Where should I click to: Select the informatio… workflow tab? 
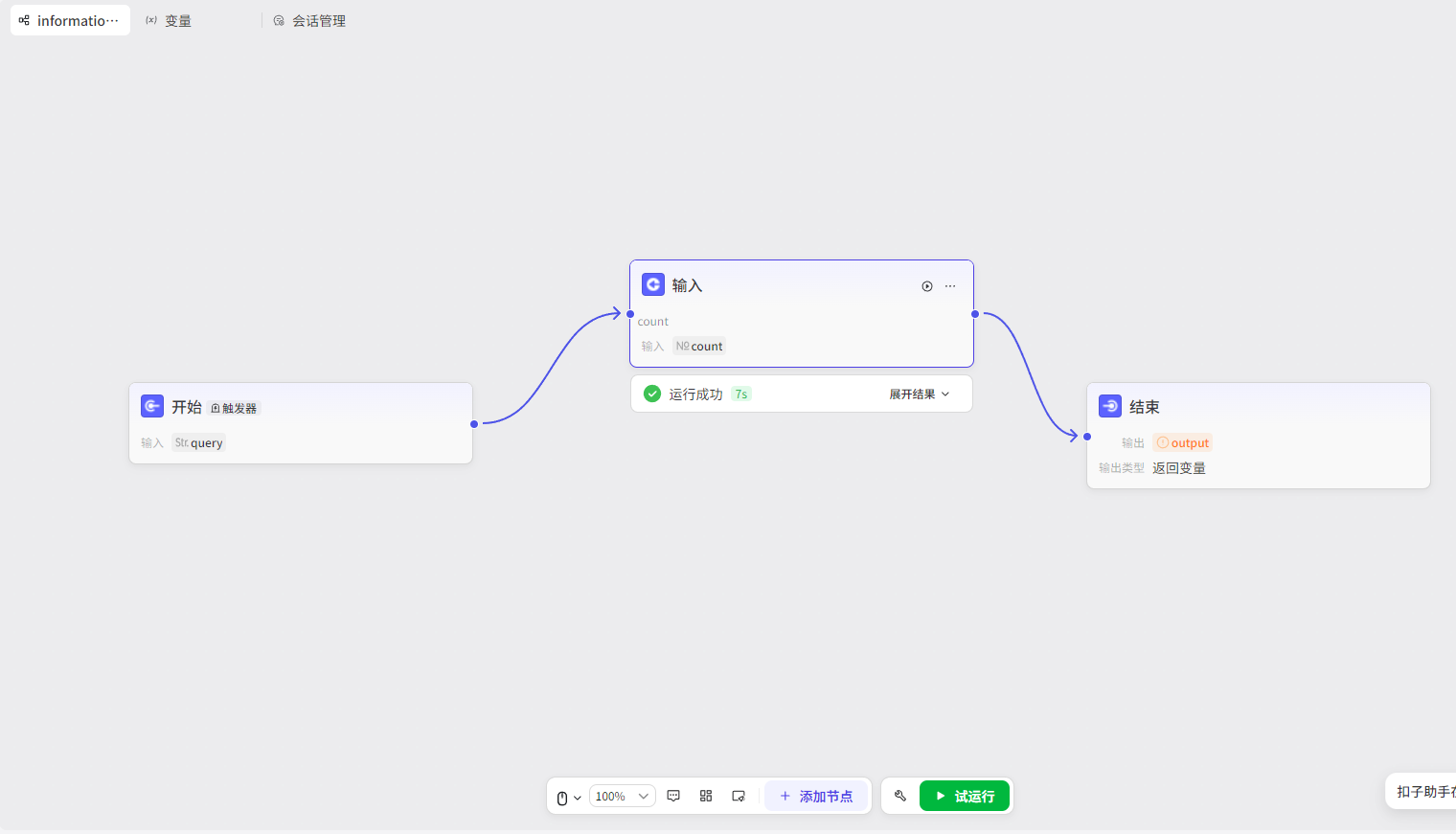click(x=70, y=21)
